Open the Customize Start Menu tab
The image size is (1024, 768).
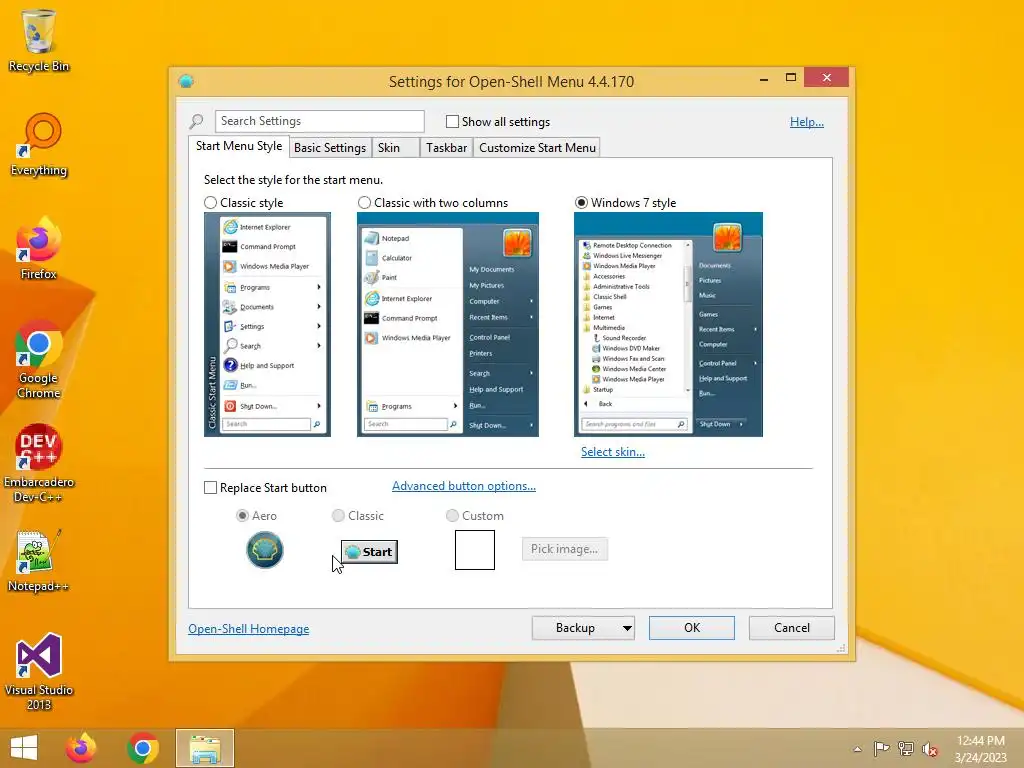click(537, 148)
